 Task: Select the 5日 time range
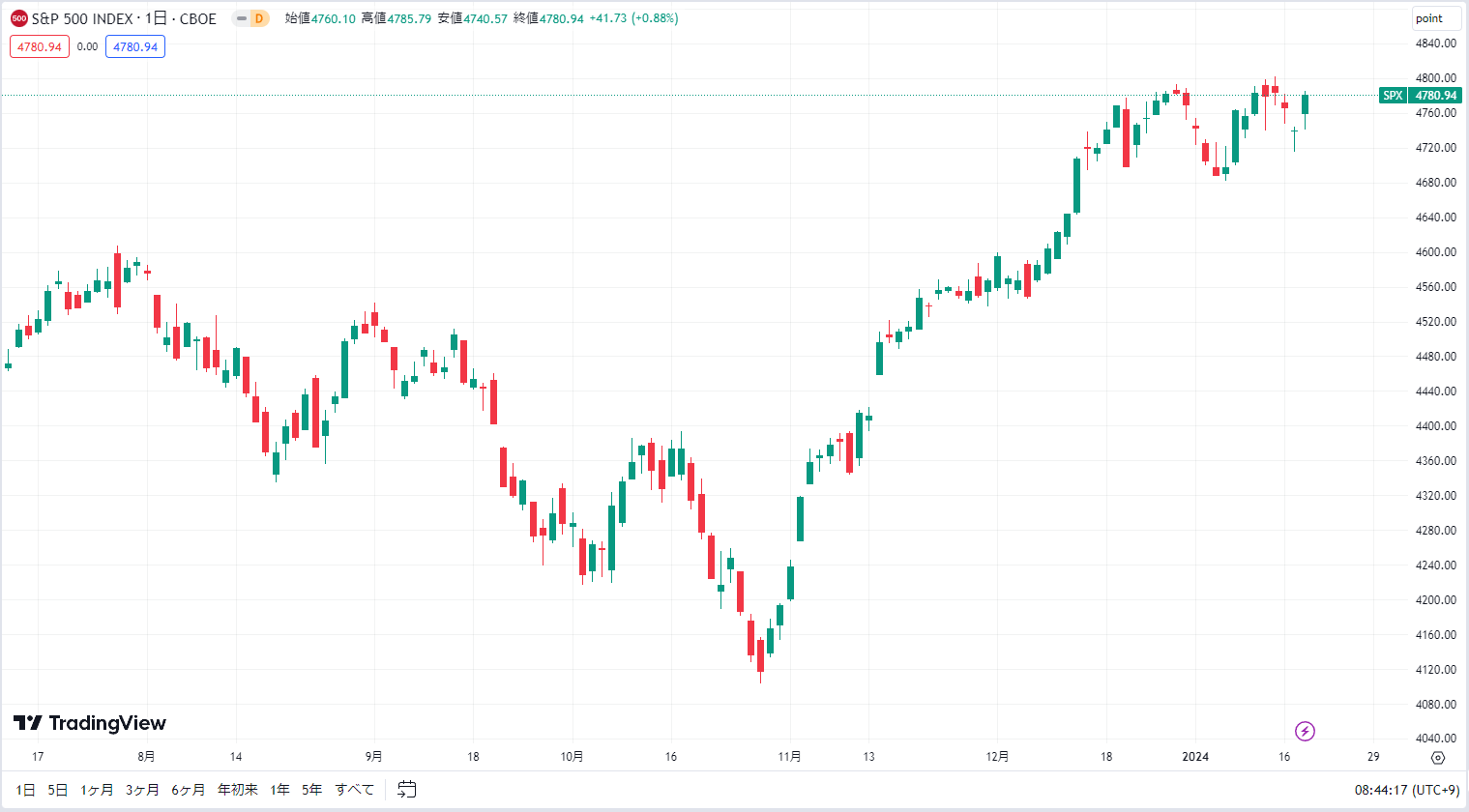[58, 790]
